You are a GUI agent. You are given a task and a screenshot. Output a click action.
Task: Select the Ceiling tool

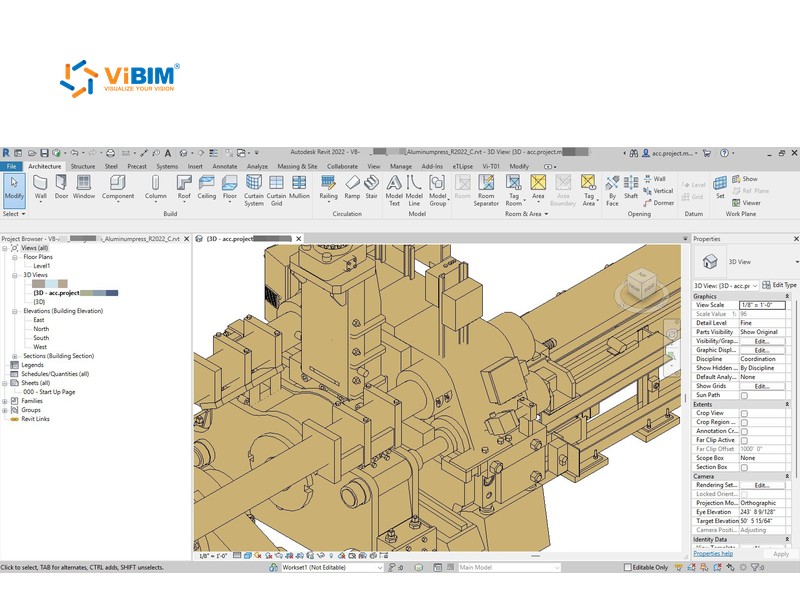[x=207, y=187]
